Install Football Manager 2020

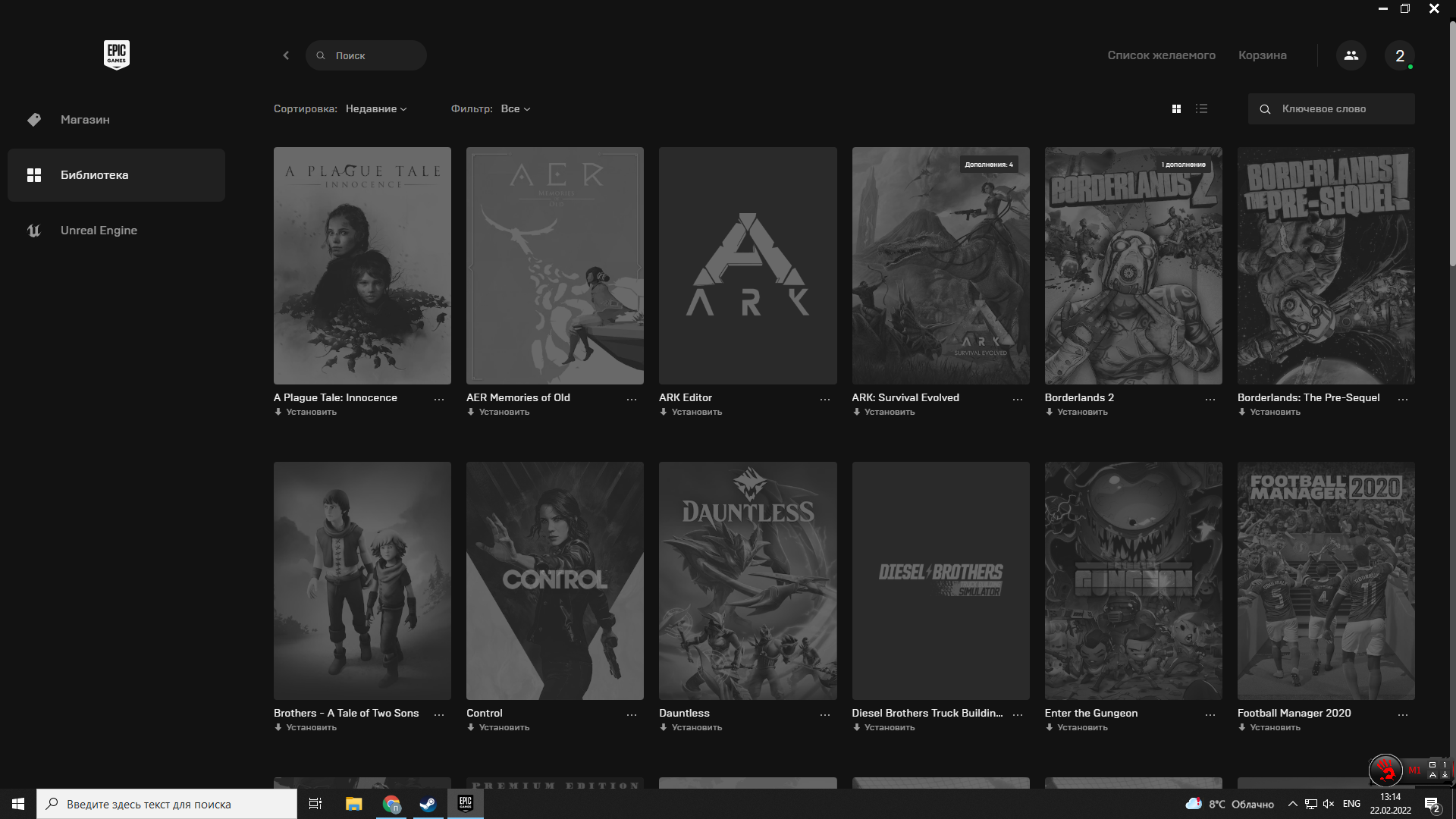tap(1269, 728)
